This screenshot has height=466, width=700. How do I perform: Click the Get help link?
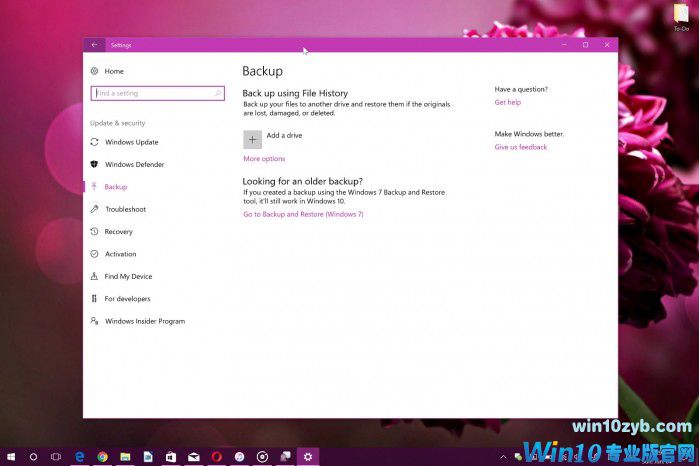(508, 102)
